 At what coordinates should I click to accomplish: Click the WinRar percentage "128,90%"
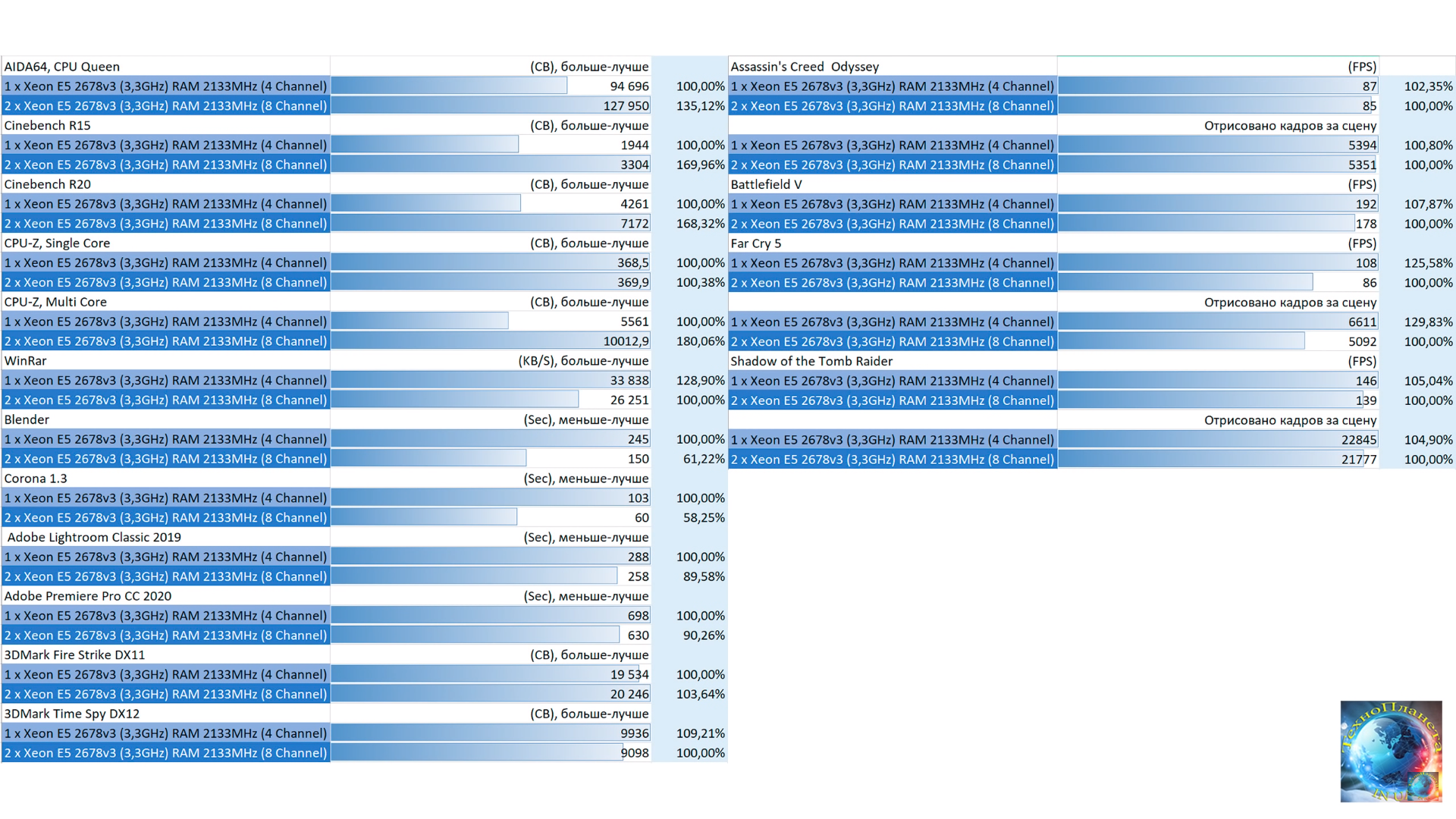tap(701, 381)
